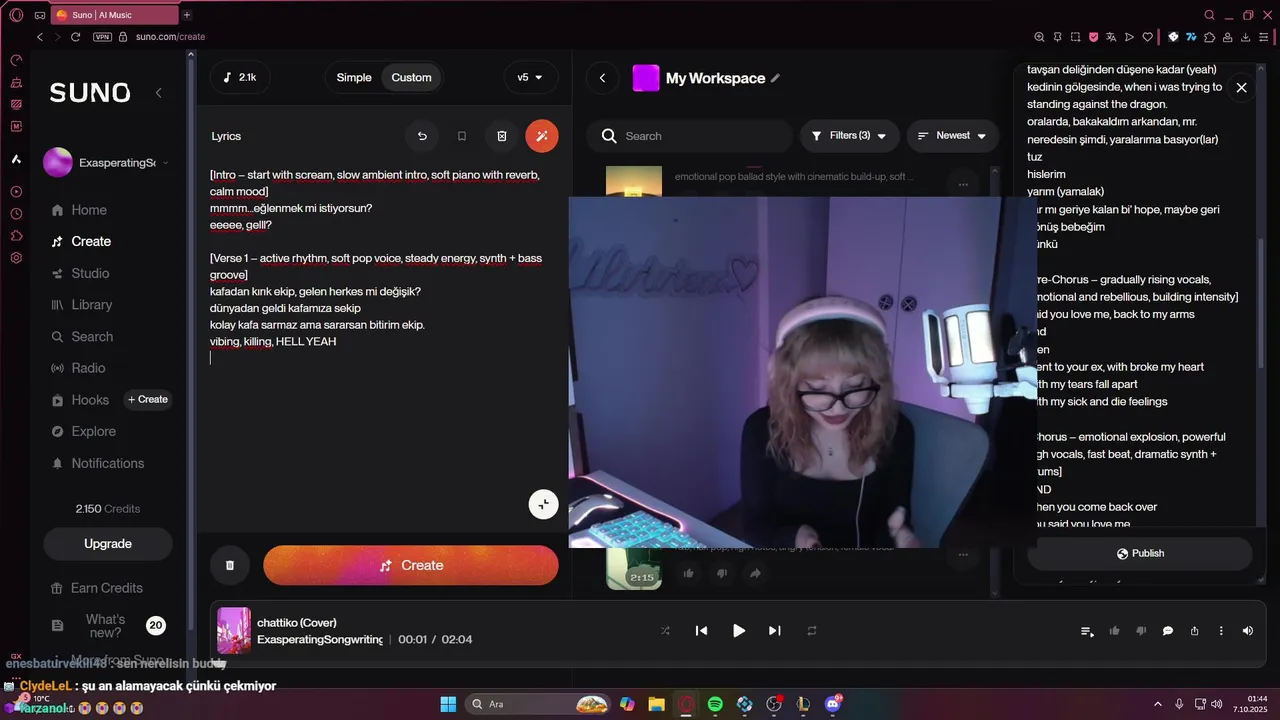
Task: Reload the browser page
Action: (75, 37)
